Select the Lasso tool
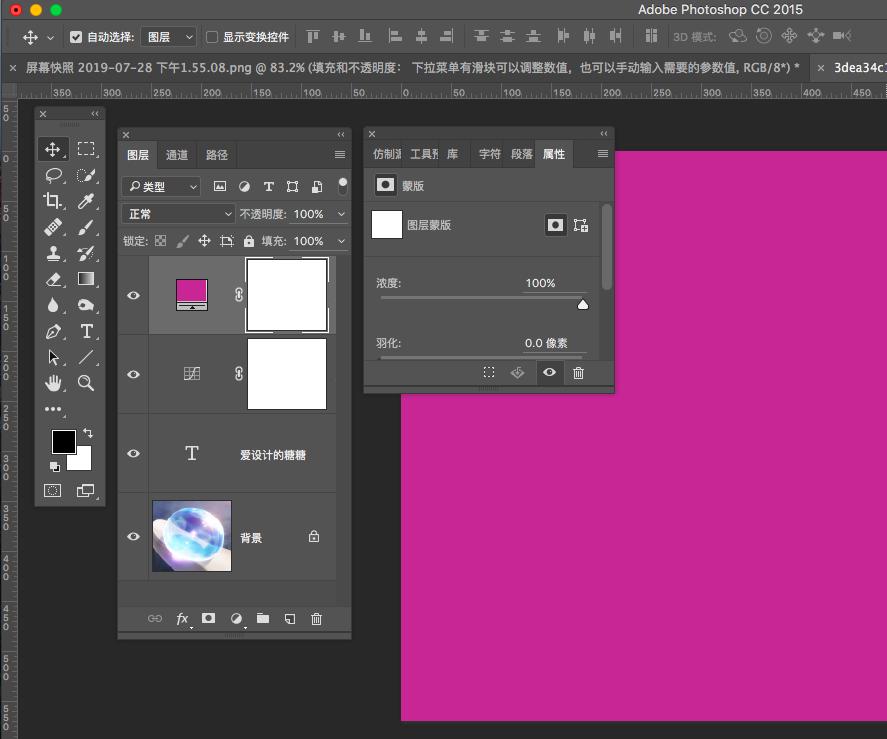Viewport: 887px width, 739px height. (53, 175)
